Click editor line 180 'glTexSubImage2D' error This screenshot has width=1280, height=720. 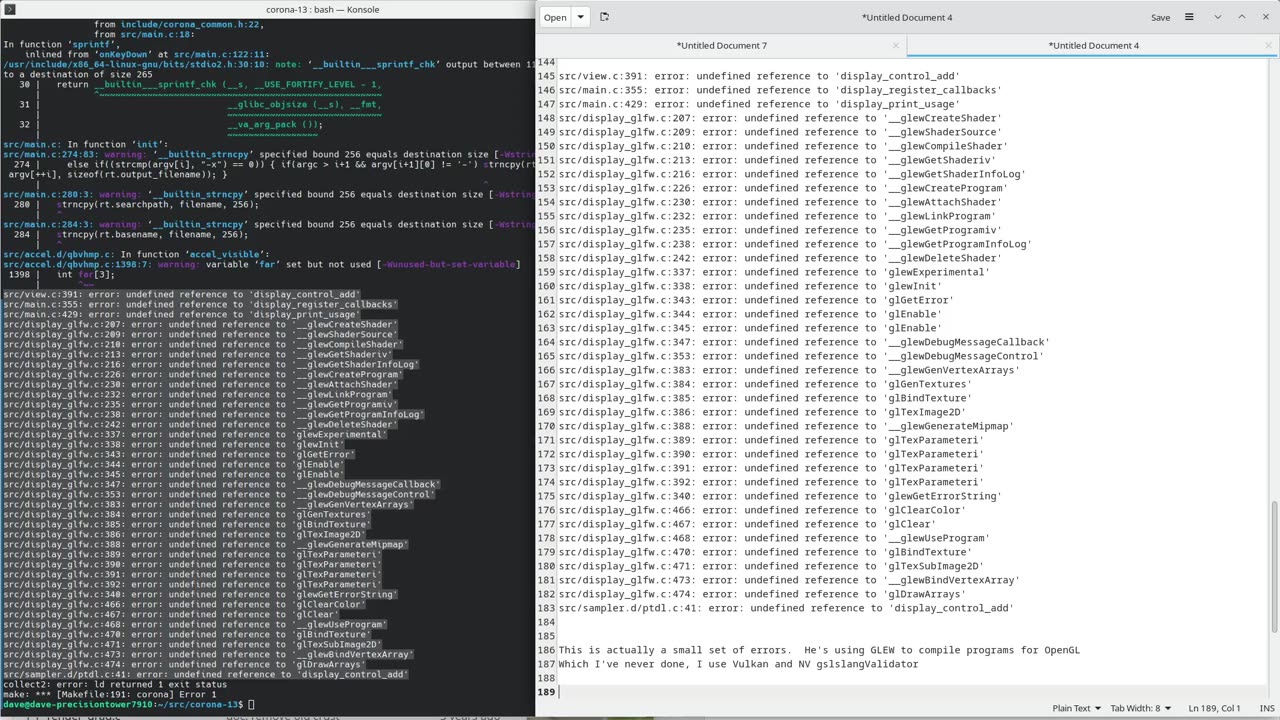(771, 566)
